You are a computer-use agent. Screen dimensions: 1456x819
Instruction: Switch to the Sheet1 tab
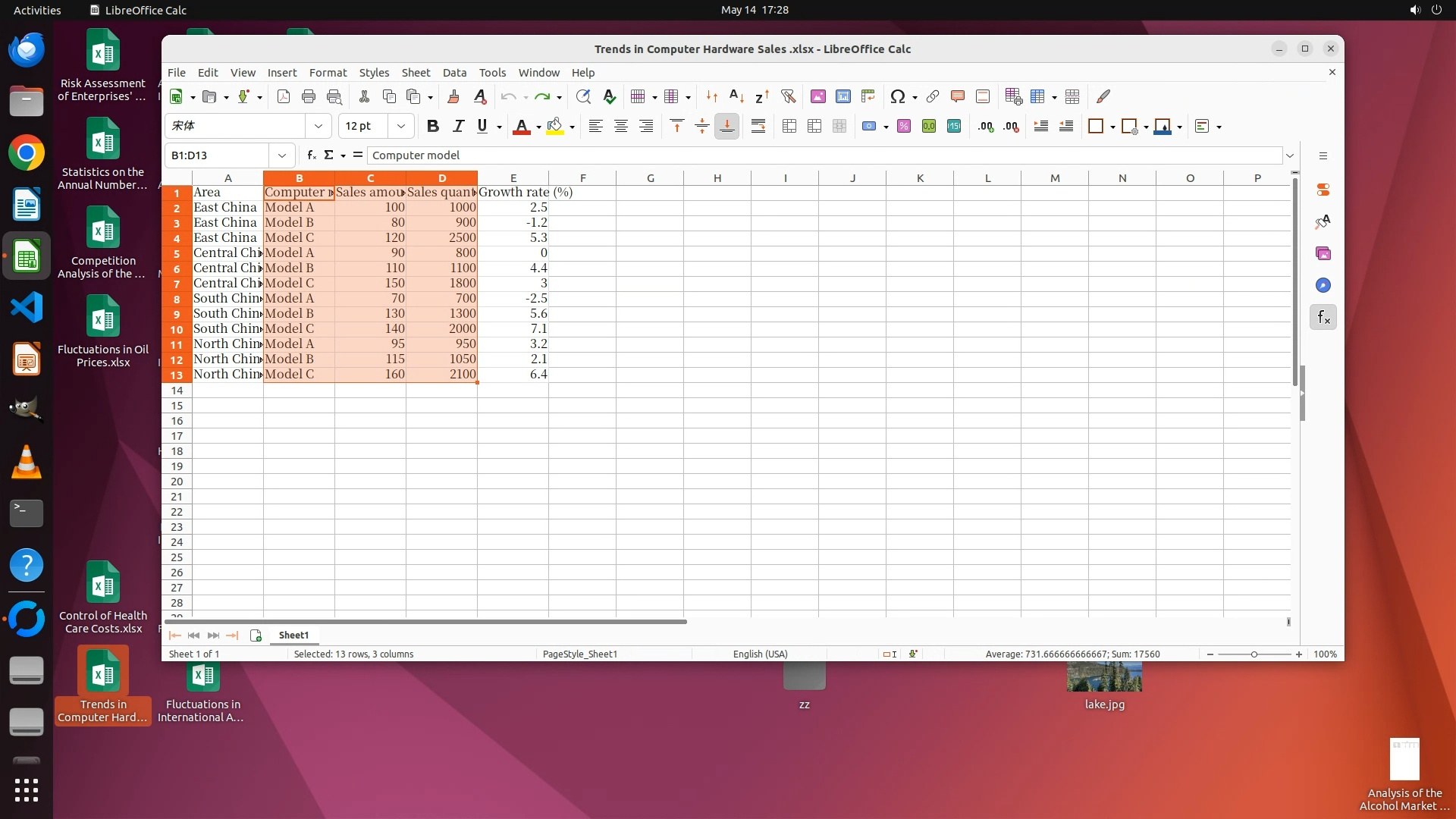[293, 635]
